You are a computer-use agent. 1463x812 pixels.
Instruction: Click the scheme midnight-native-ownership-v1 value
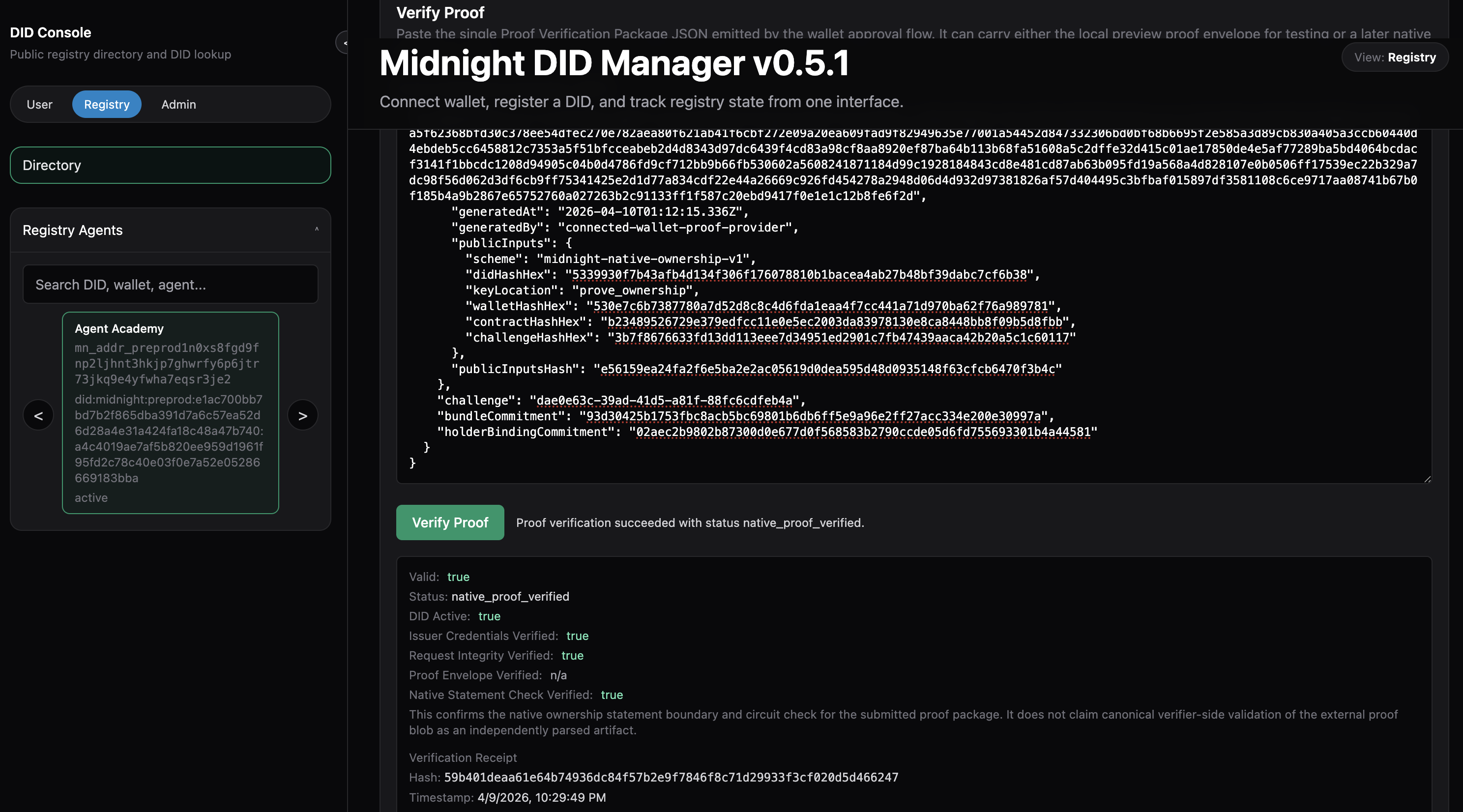pyautogui.click(x=643, y=259)
